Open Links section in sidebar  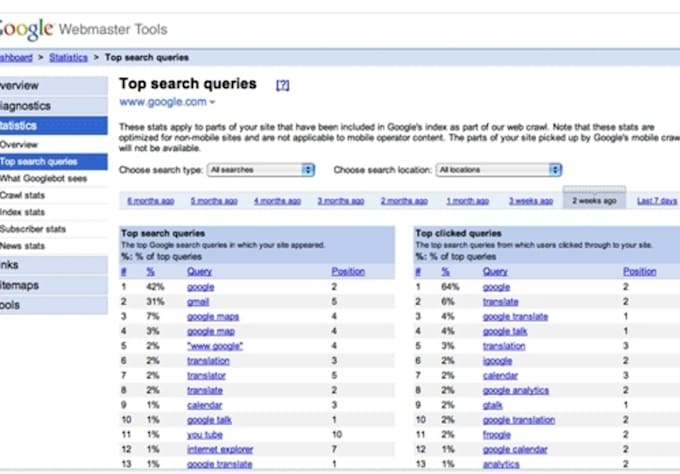point(54,265)
